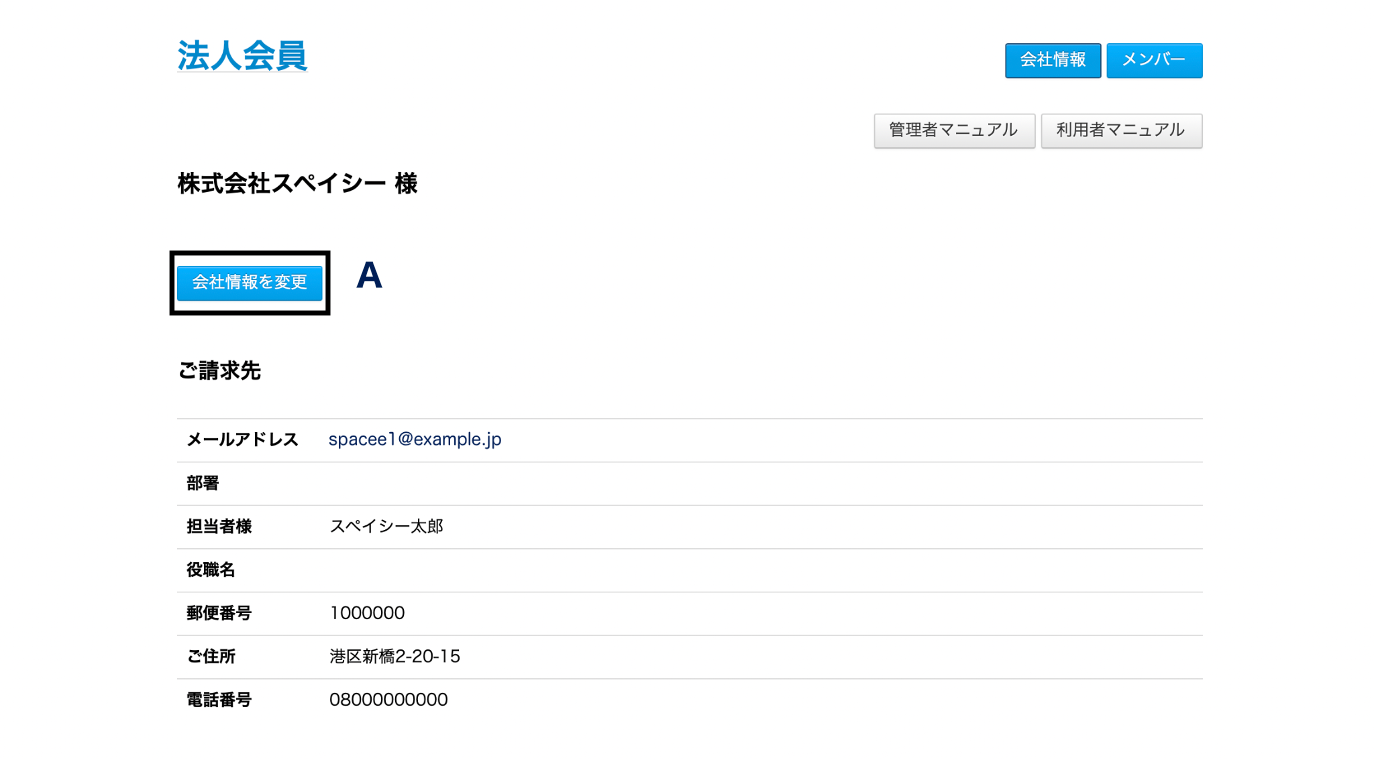
Task: Click the スペイシー太郎 name value
Action: (x=386, y=526)
